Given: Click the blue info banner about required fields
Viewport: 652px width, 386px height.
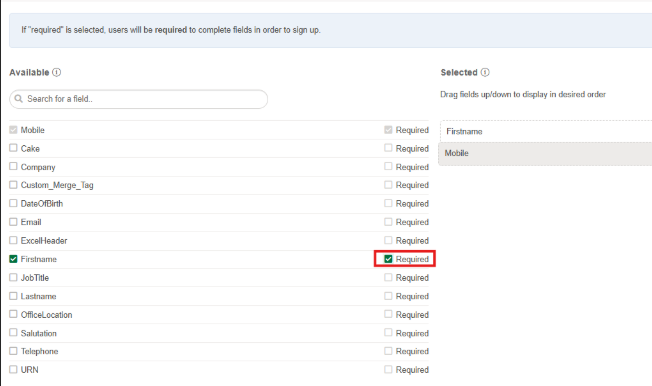Looking at the screenshot, I should (331, 30).
